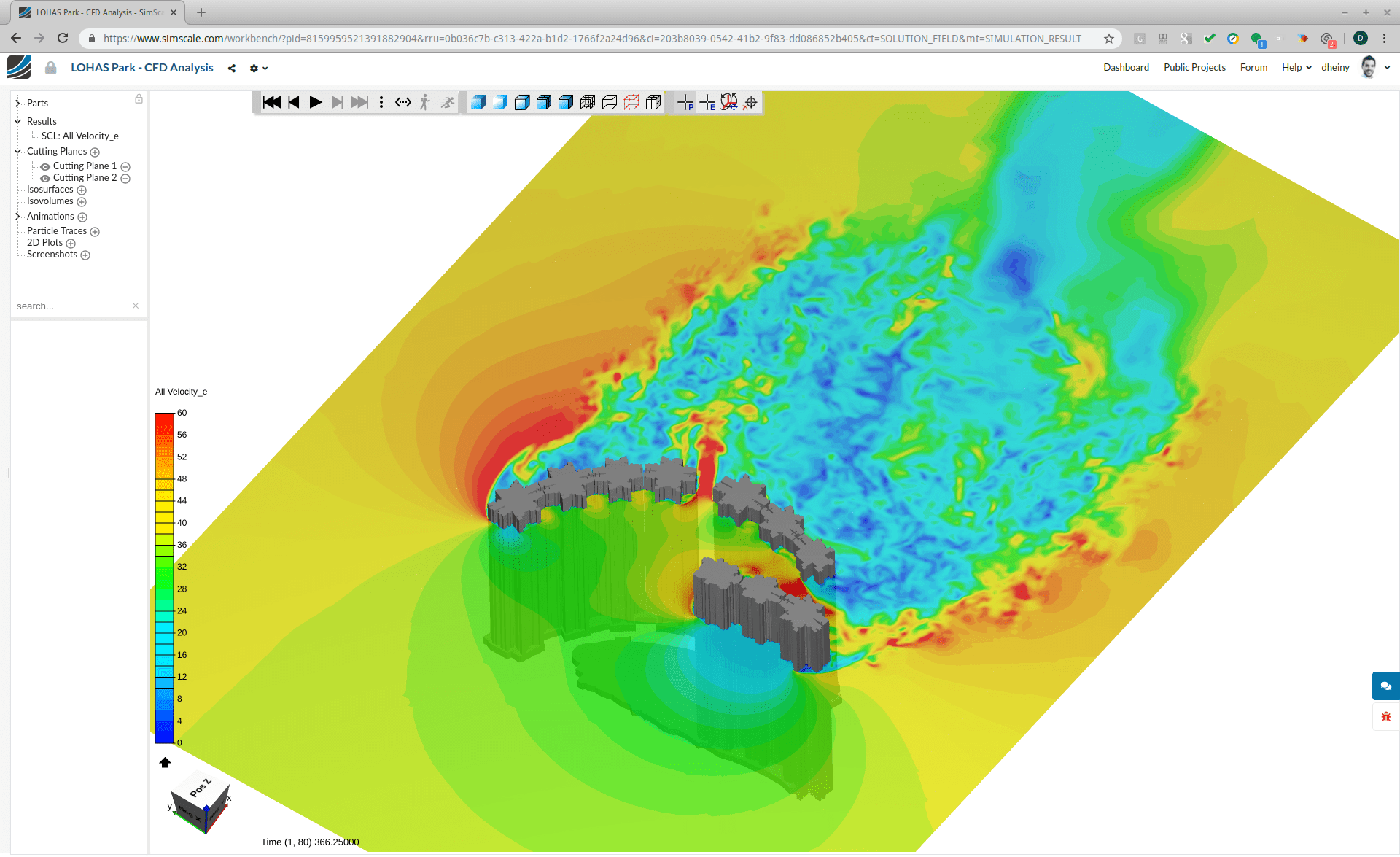
Task: Step forward one animation frame
Action: [337, 102]
